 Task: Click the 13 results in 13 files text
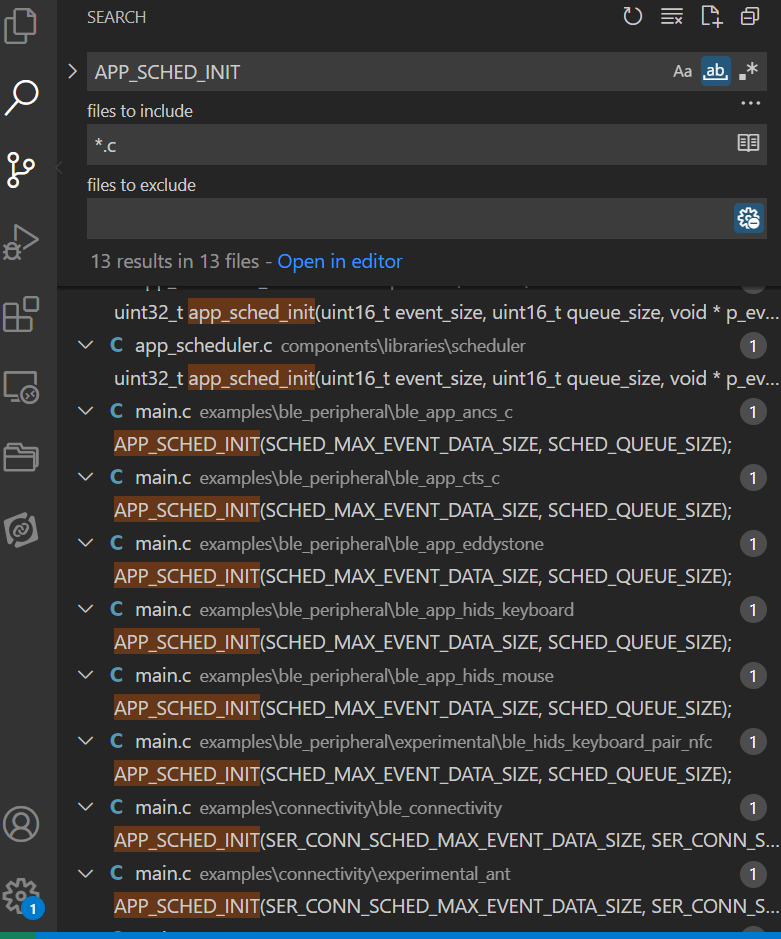pos(175,262)
